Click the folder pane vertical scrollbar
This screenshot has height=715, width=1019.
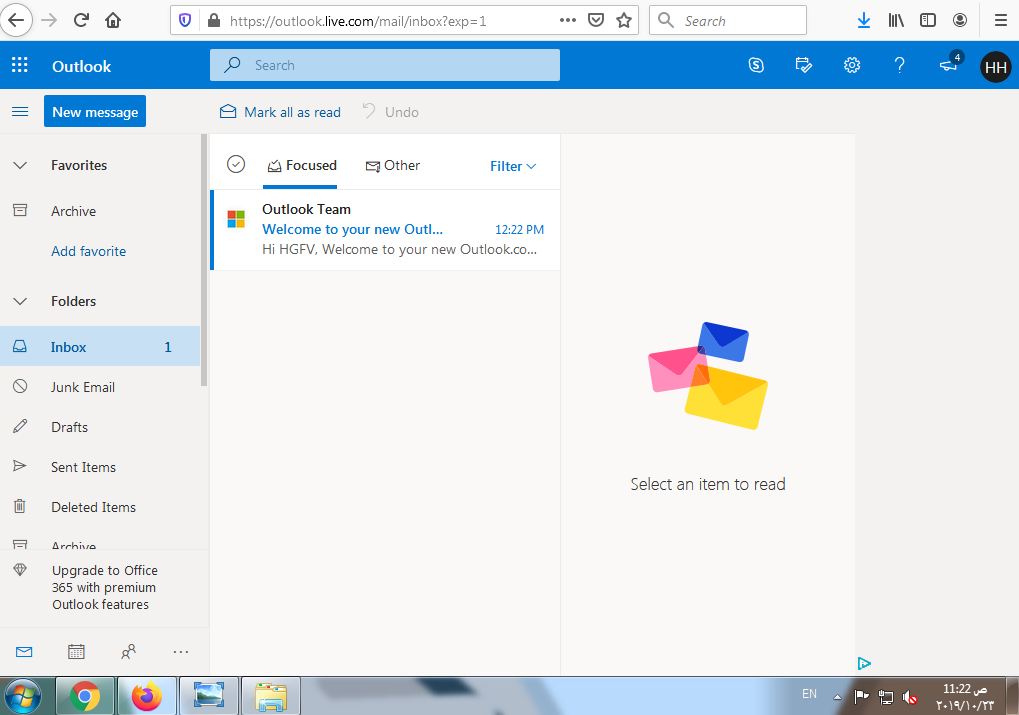click(204, 260)
